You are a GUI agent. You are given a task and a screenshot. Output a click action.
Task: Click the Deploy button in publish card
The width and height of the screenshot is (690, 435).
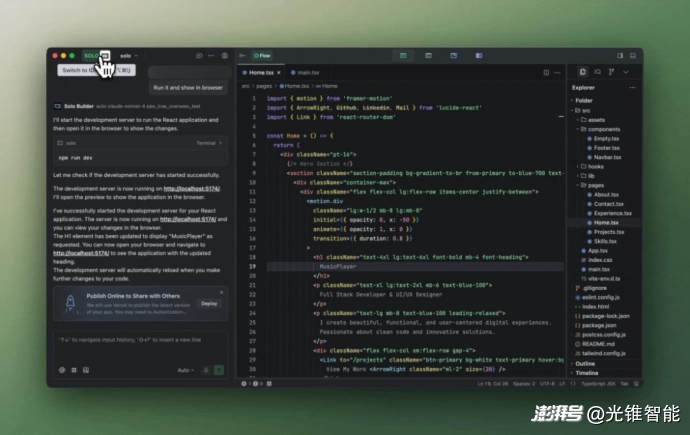click(x=209, y=302)
